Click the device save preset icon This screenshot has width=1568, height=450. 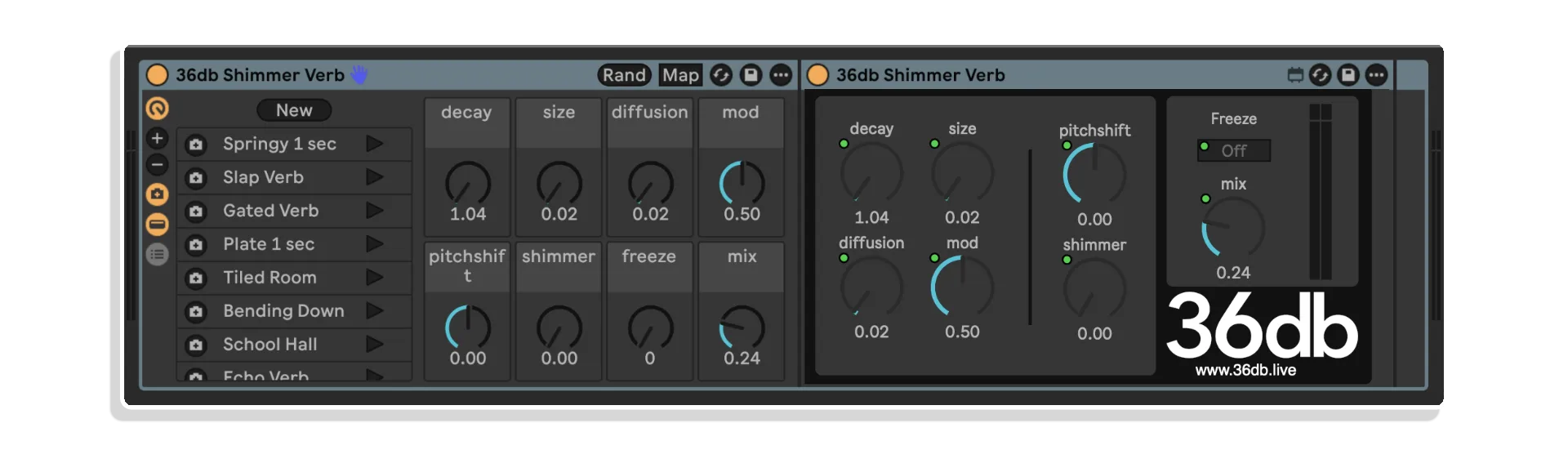tap(1348, 75)
